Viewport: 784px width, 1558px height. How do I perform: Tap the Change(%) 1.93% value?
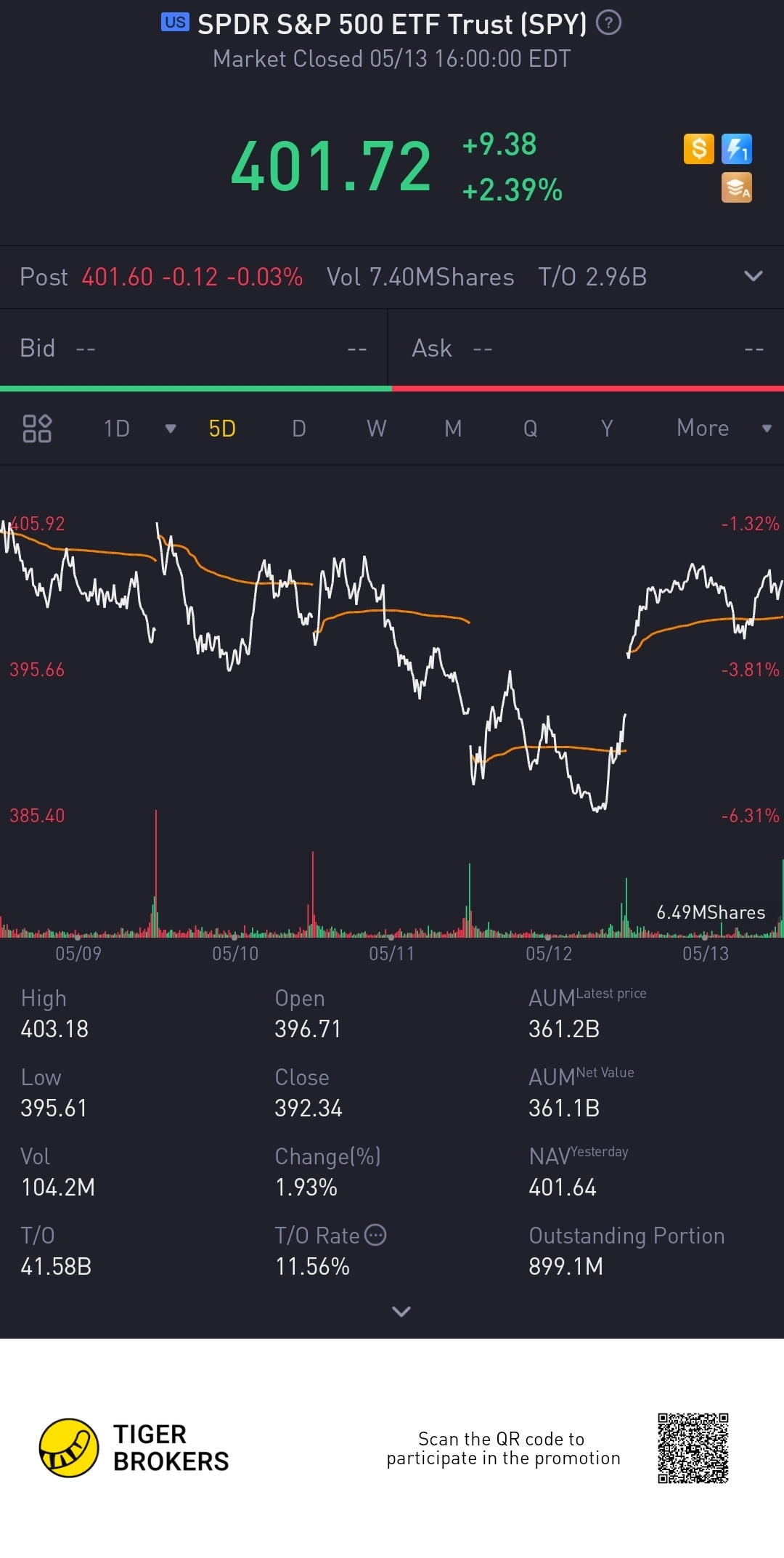click(306, 1188)
